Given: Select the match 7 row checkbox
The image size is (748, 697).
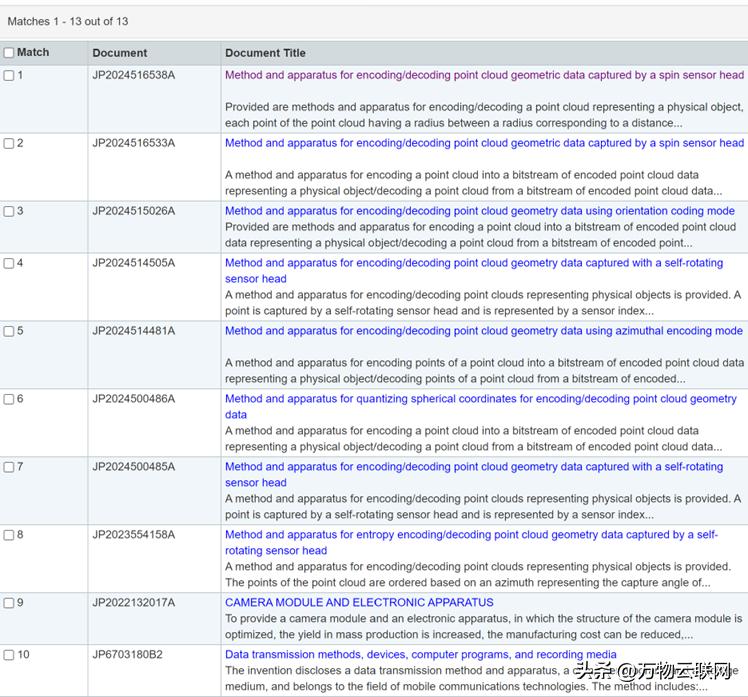Looking at the screenshot, I should click(9, 468).
